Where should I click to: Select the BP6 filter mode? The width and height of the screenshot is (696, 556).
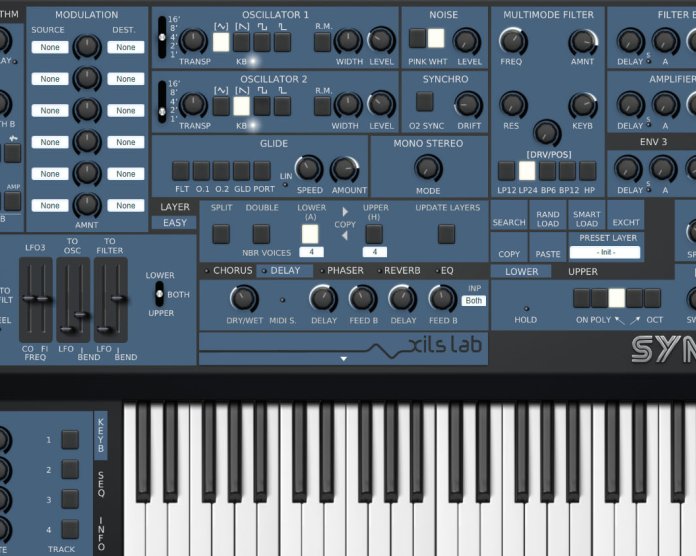coord(547,171)
